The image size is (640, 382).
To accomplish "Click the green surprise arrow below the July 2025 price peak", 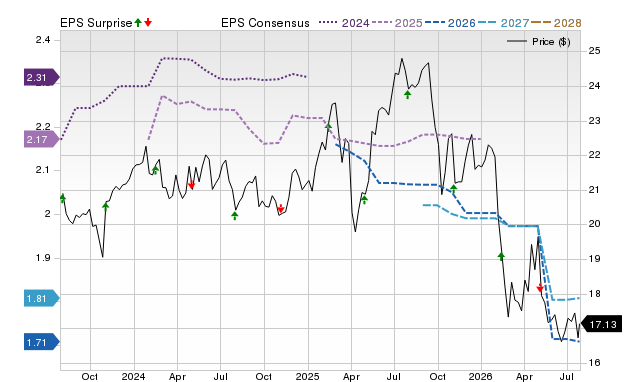I will click(407, 95).
